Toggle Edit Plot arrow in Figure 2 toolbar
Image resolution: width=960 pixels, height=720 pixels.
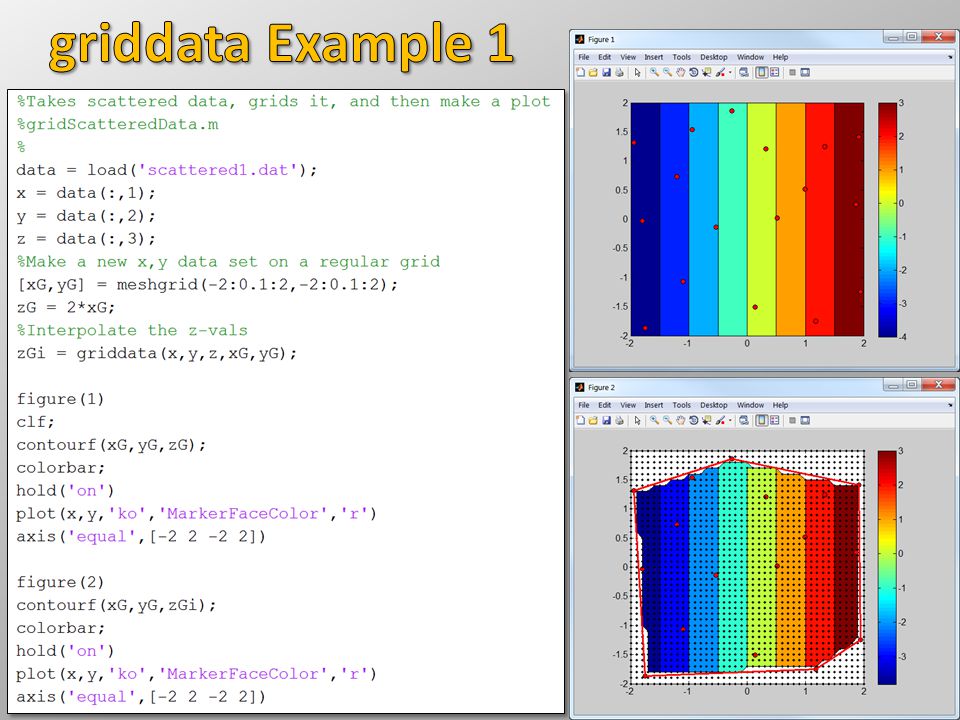click(637, 421)
